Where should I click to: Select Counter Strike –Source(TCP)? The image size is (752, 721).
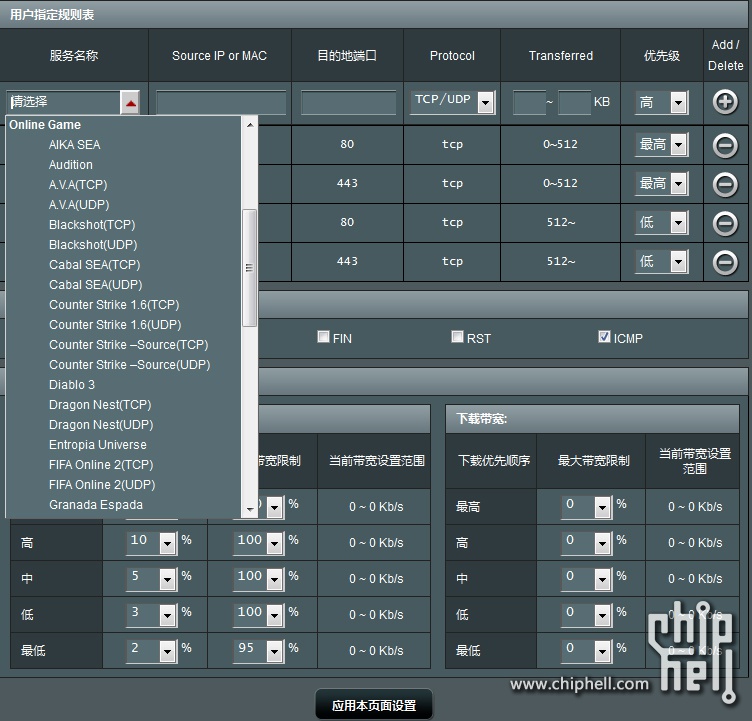(x=129, y=345)
